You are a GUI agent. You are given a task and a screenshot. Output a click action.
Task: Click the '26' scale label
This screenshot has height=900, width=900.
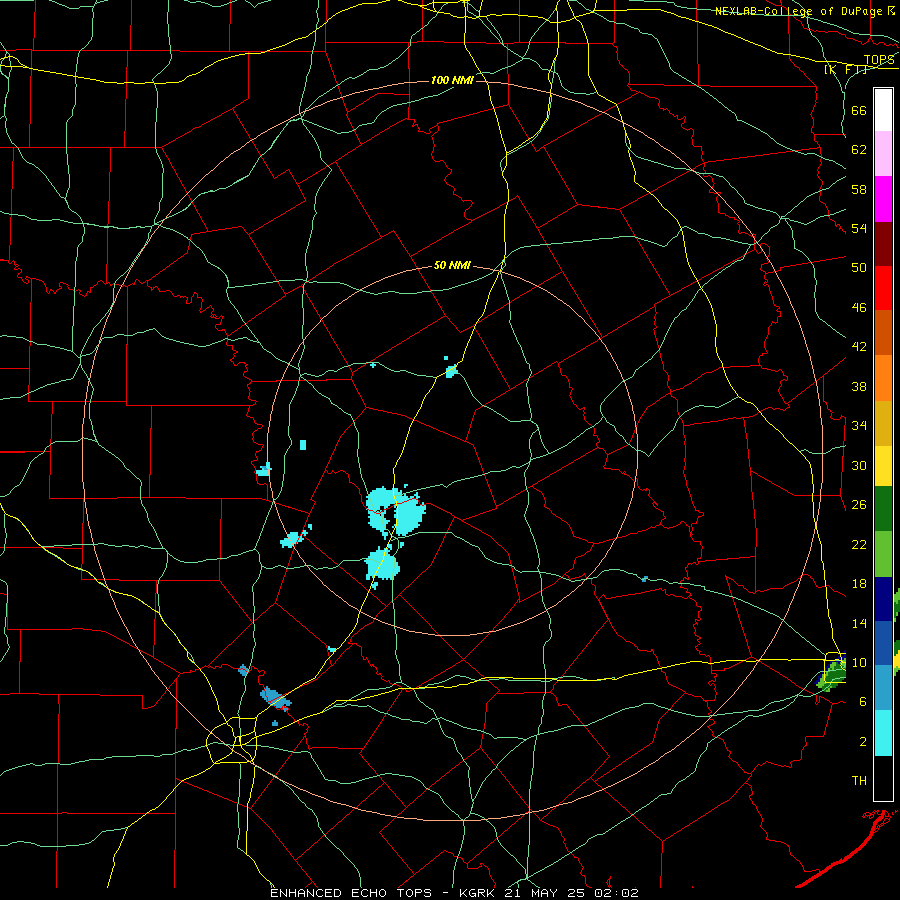pos(859,505)
